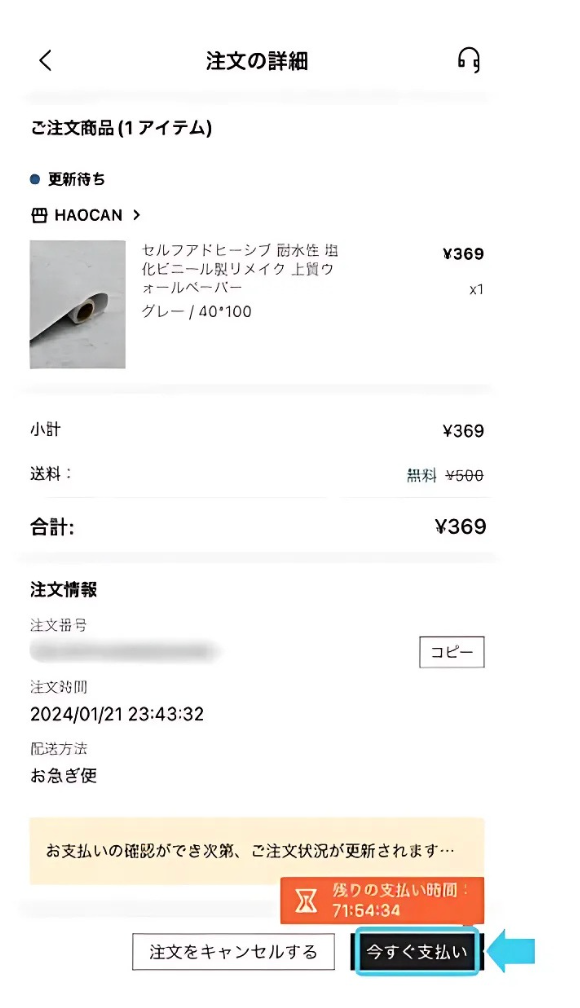Screen dimensions: 580x1008
Task: Select the お急ぎ便 shipping method
Action: point(62,775)
